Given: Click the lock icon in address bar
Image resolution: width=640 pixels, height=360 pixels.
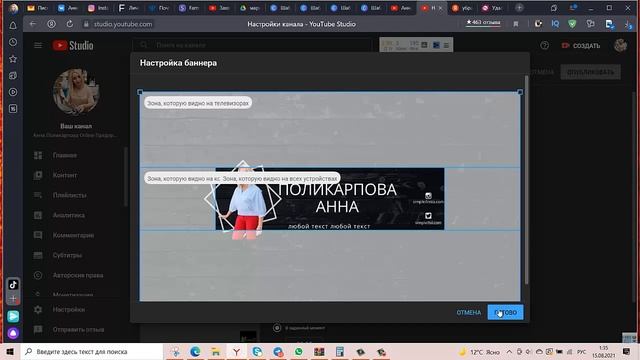Looking at the screenshot, I should [86, 24].
